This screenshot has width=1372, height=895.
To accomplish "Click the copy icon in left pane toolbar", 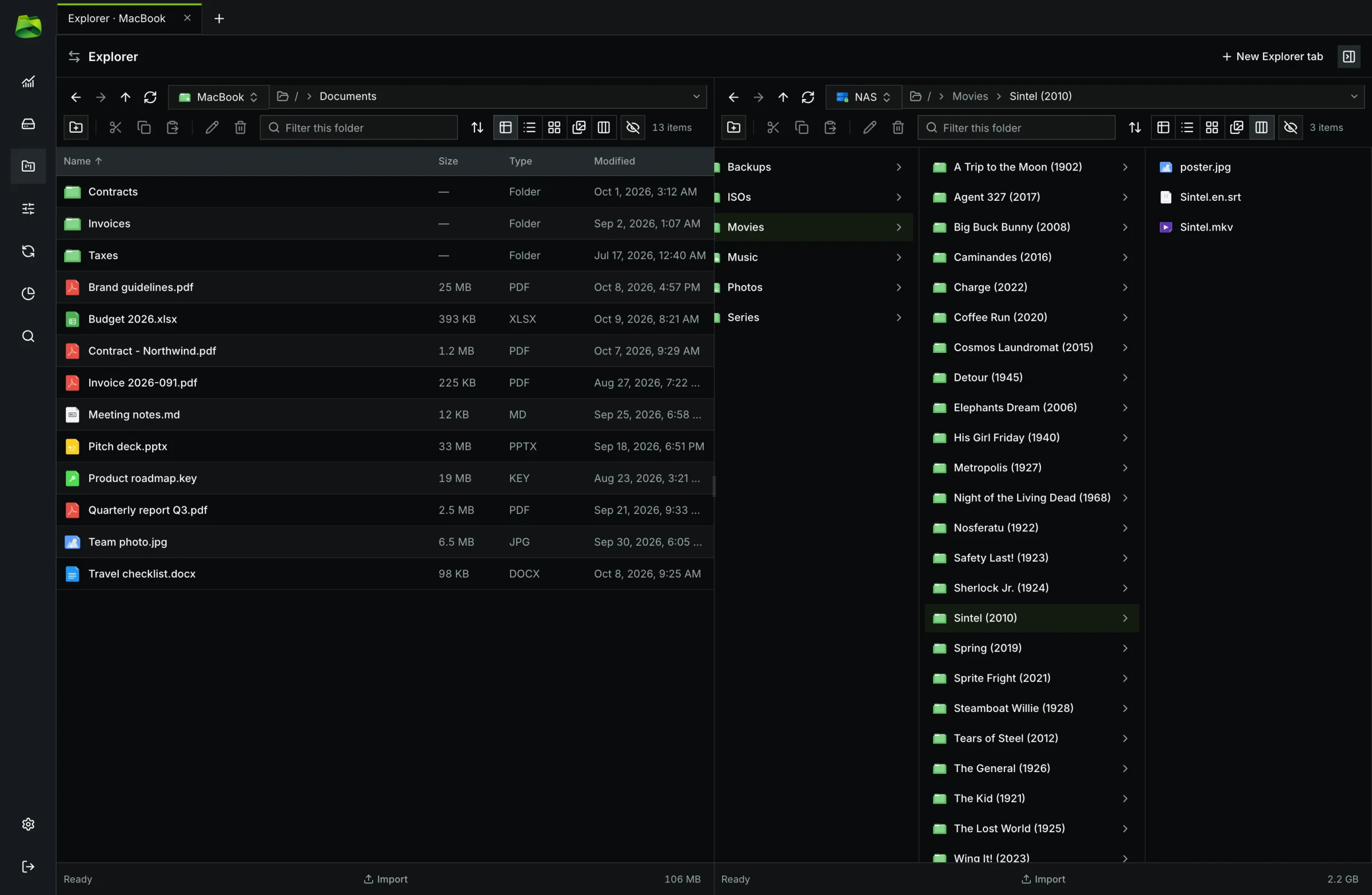I will click(x=144, y=128).
